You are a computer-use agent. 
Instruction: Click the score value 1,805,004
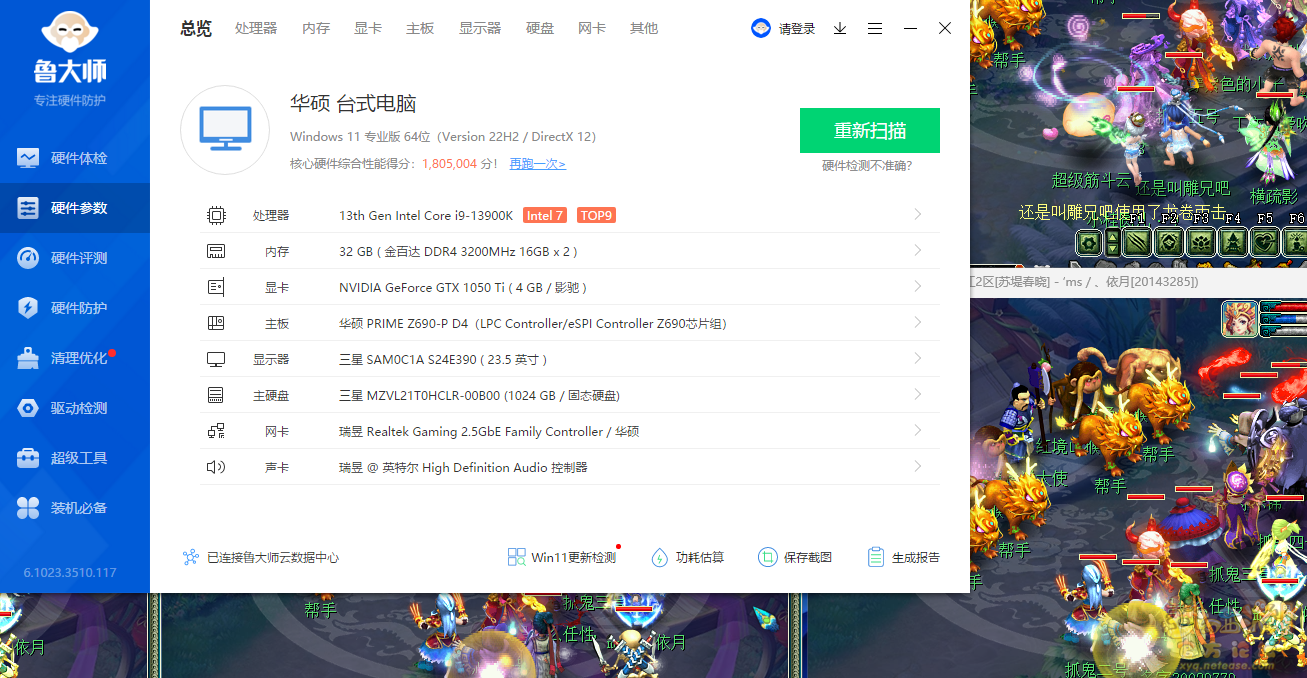[449, 164]
